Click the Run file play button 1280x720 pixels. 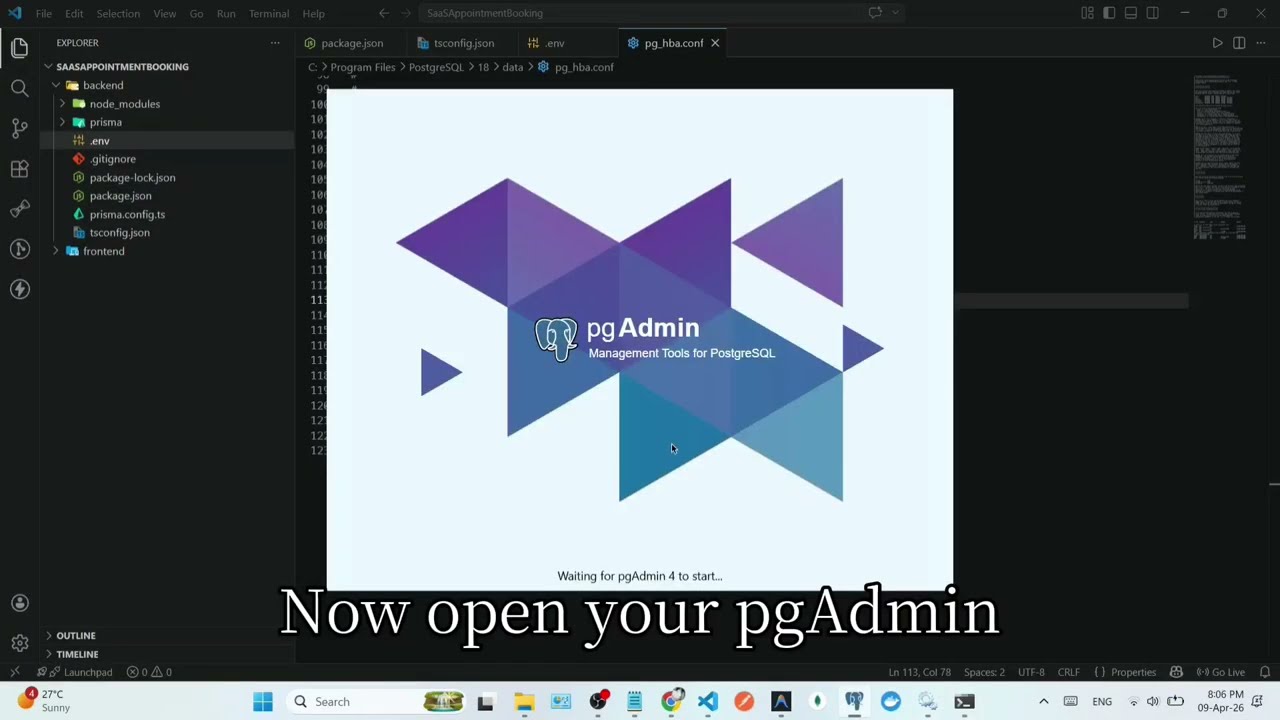click(x=1217, y=43)
